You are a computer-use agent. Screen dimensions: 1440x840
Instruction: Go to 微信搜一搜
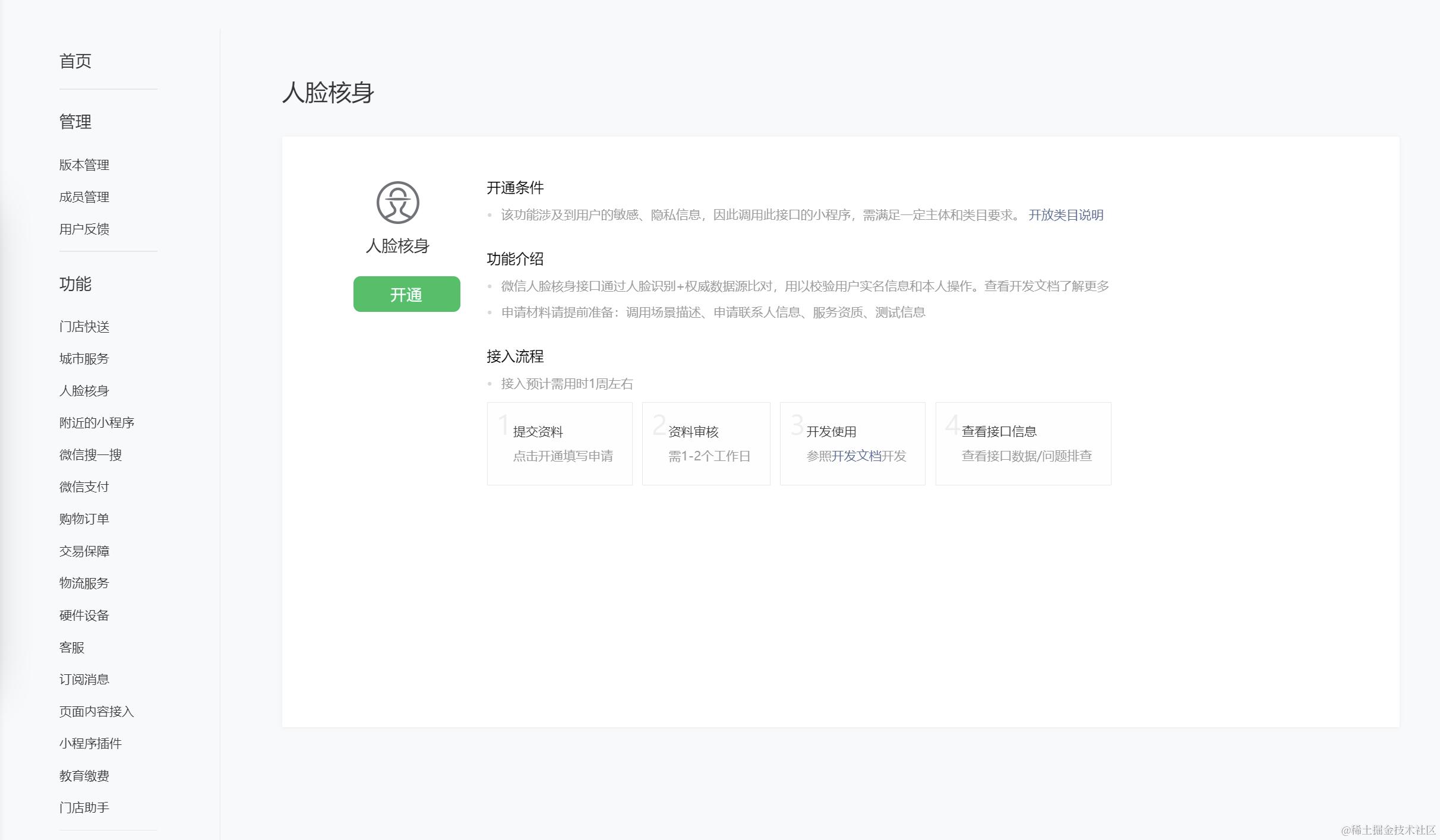(x=90, y=455)
